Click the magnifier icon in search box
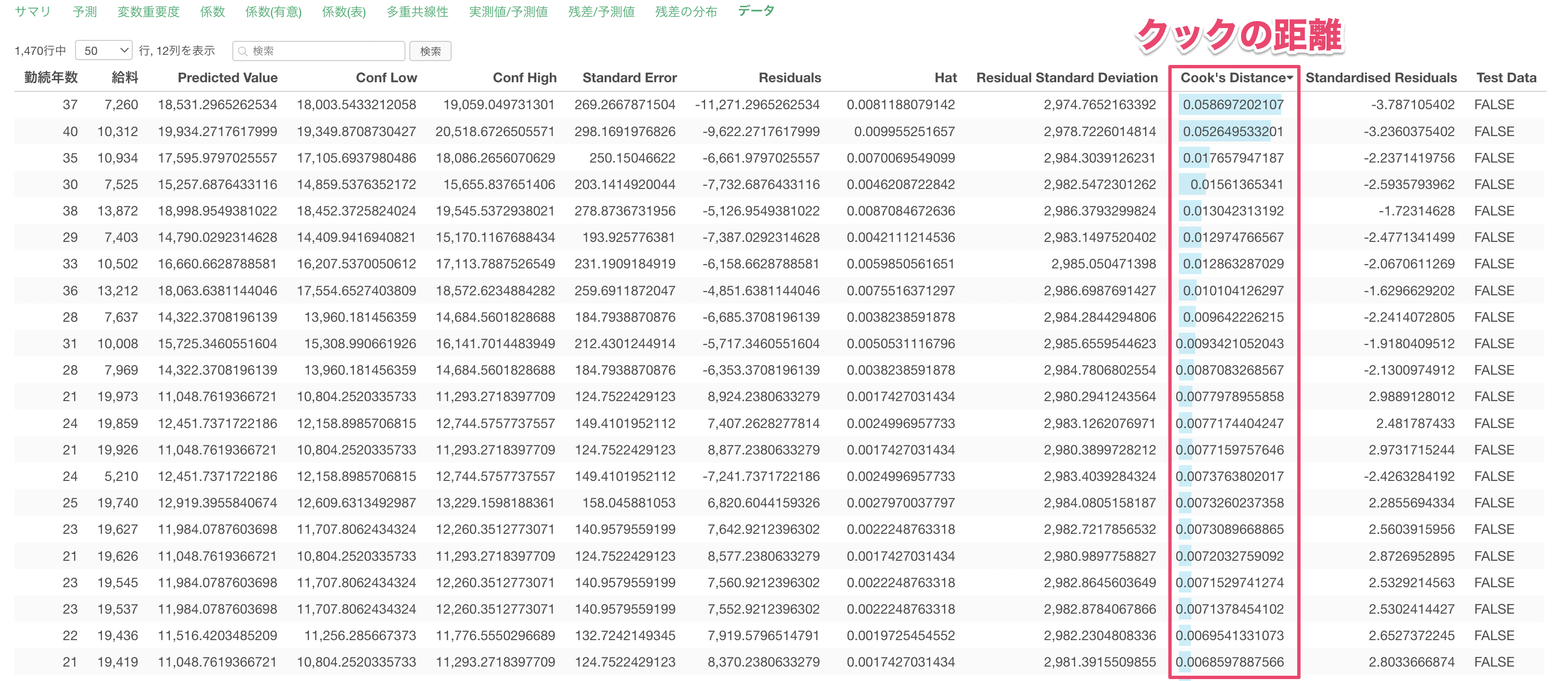Image resolution: width=1568 pixels, height=681 pixels. coord(243,51)
